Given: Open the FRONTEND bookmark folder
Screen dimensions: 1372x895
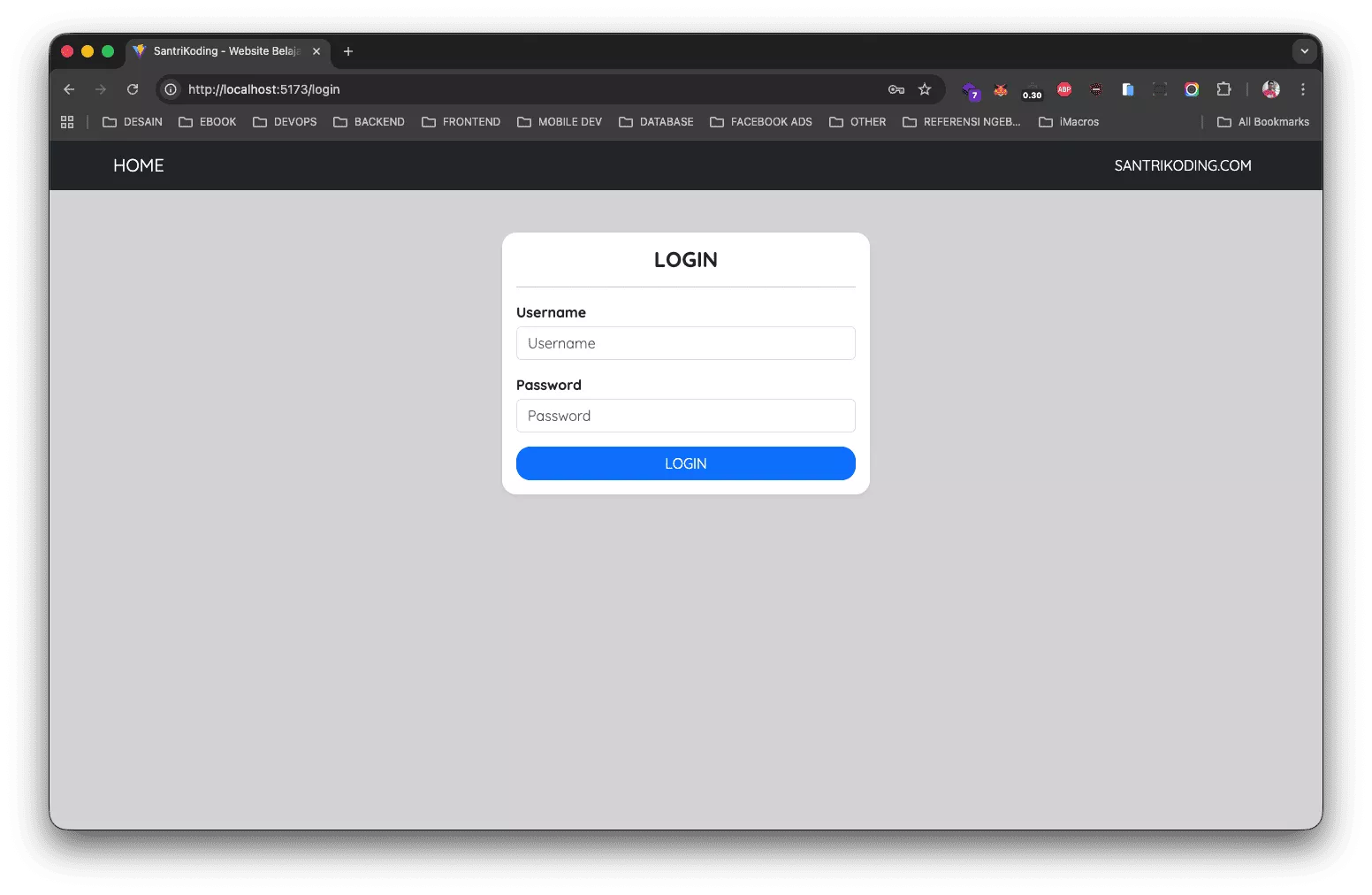Looking at the screenshot, I should tap(461, 122).
